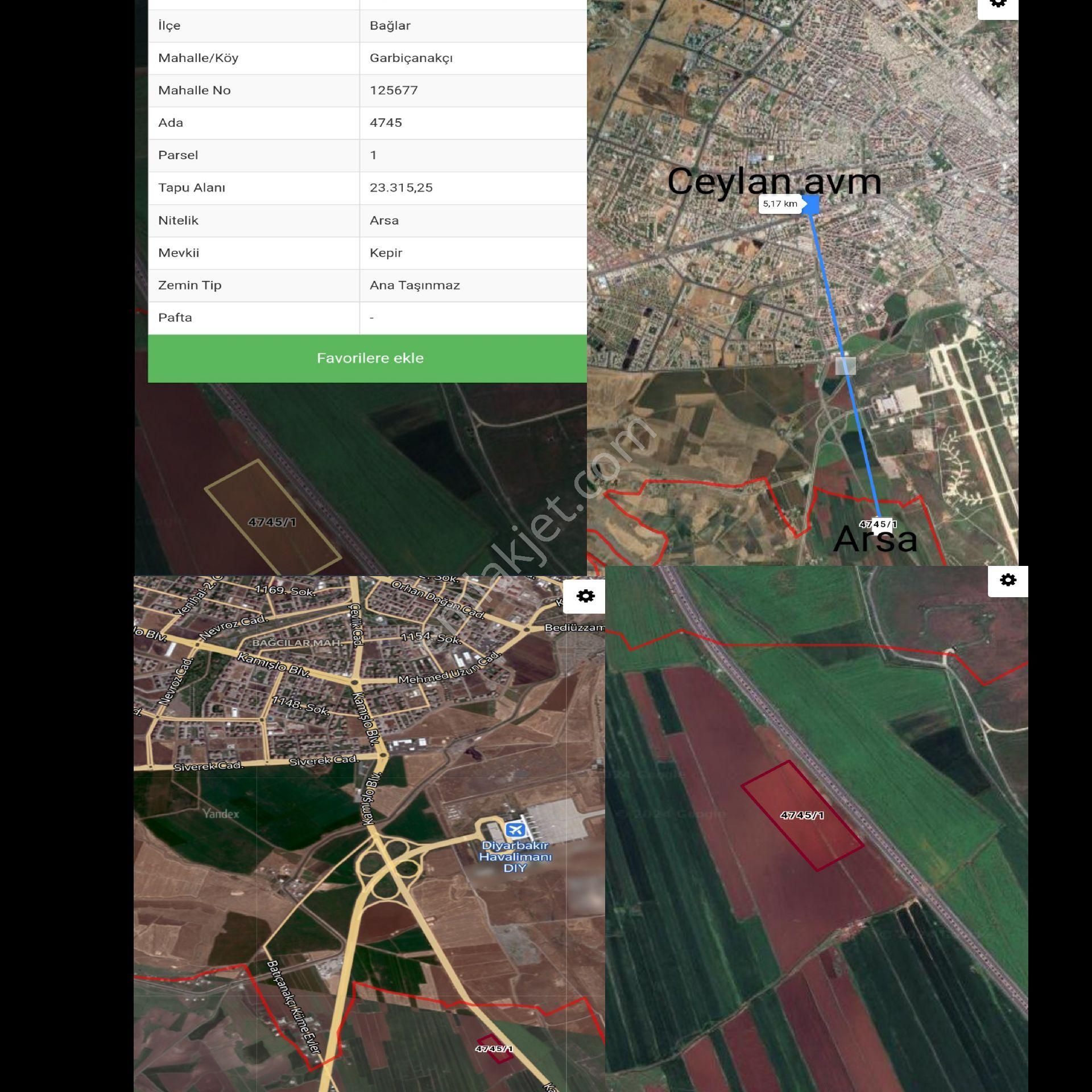1092x1092 pixels.
Task: Click the 5,17 km distance label
Action: [x=780, y=204]
